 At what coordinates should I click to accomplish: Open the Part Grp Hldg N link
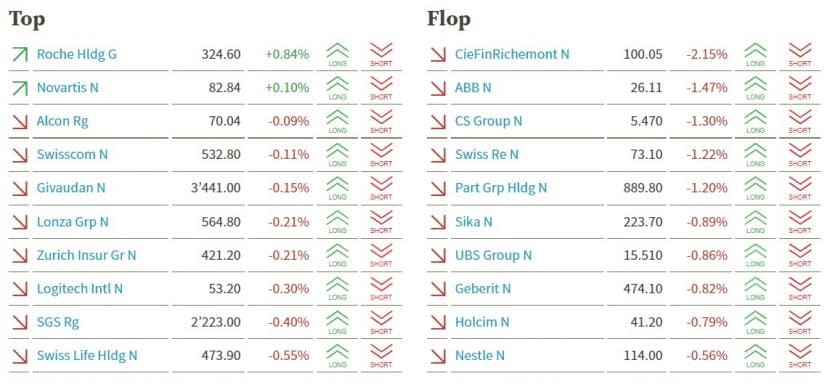(x=501, y=188)
